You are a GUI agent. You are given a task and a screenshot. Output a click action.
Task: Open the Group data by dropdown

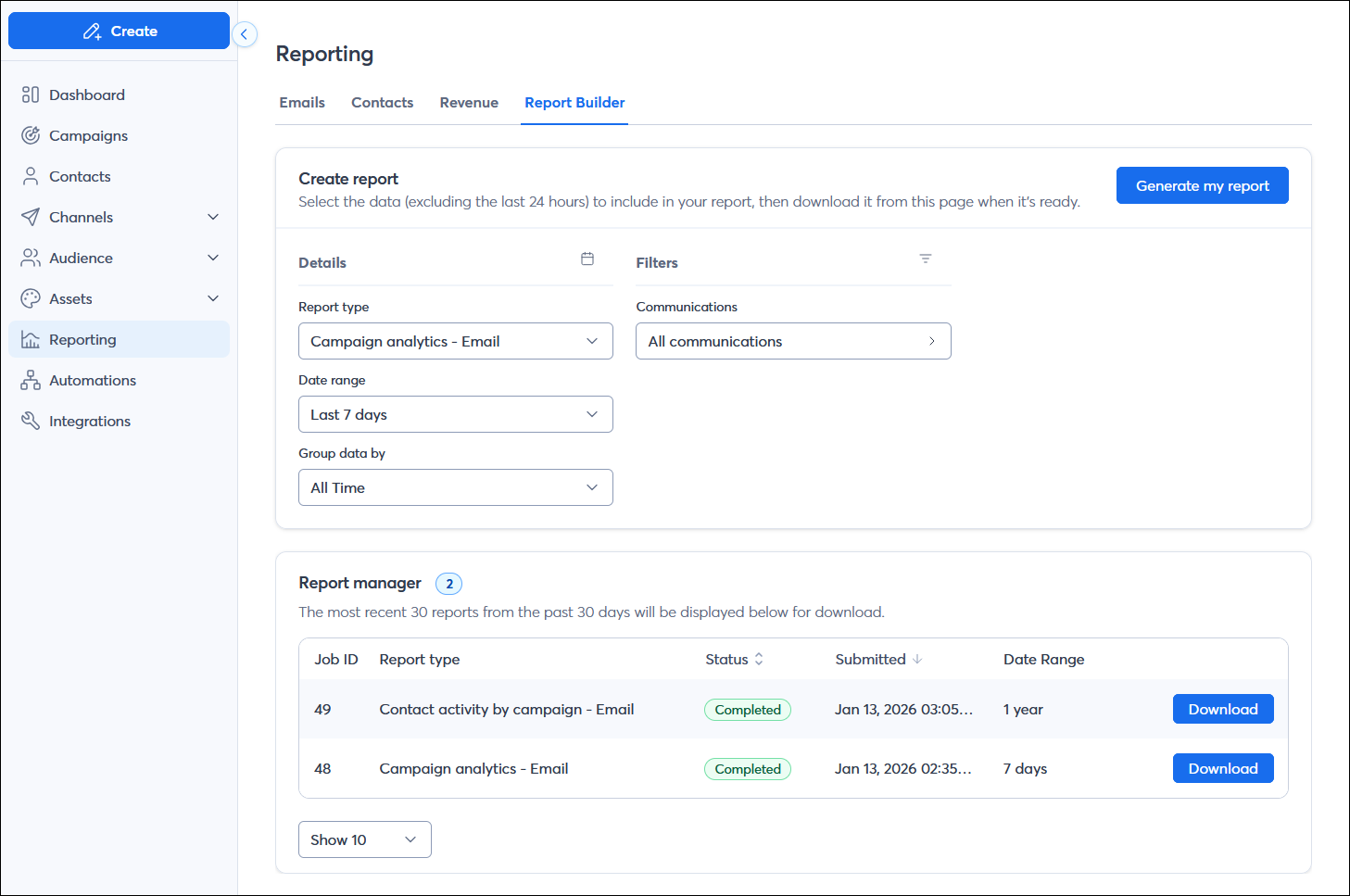[x=455, y=487]
